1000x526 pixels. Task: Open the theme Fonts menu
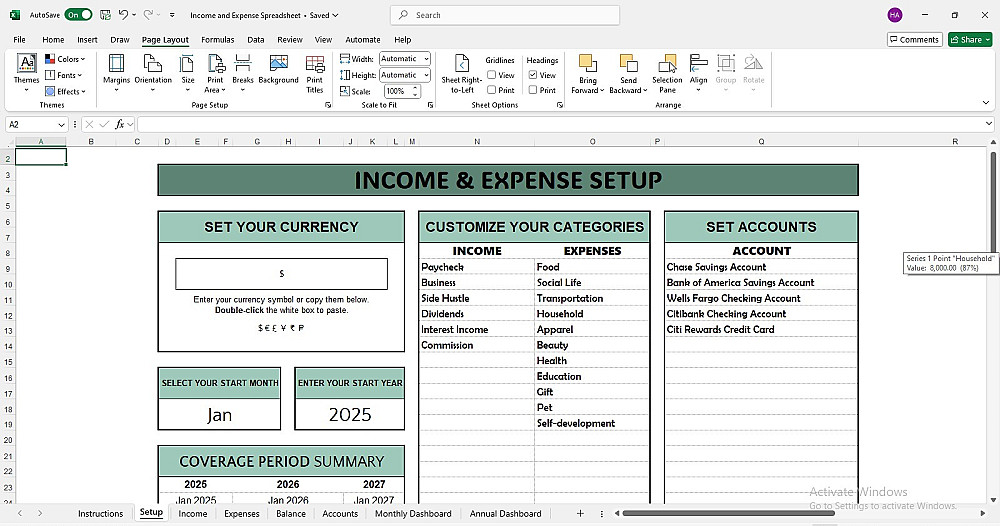pos(64,75)
